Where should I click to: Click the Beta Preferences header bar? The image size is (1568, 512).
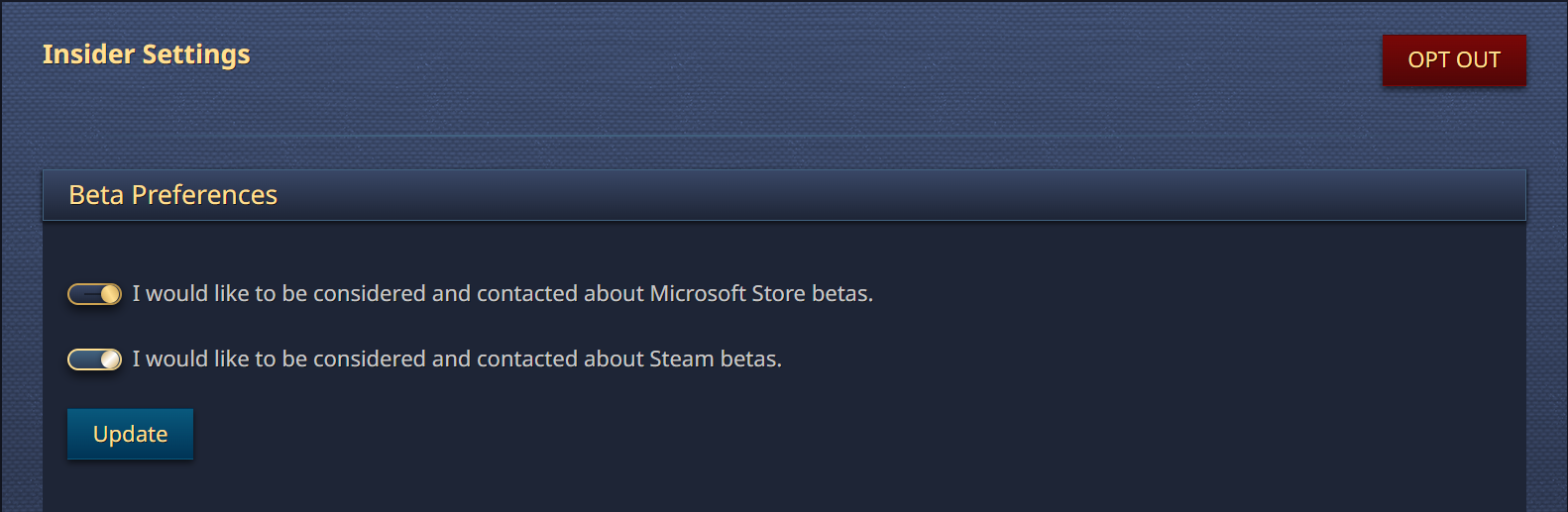[784, 195]
